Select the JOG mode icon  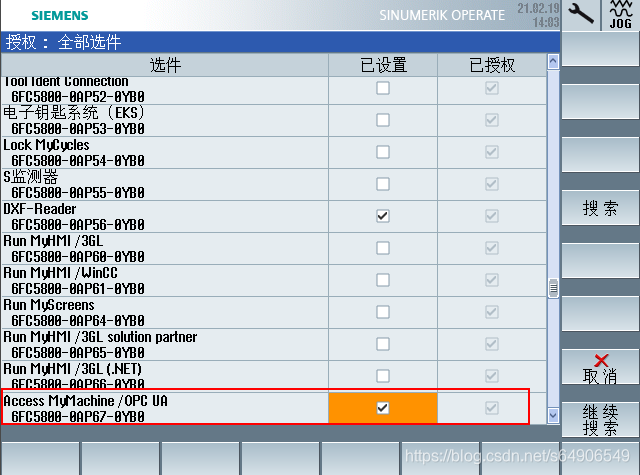[620, 15]
